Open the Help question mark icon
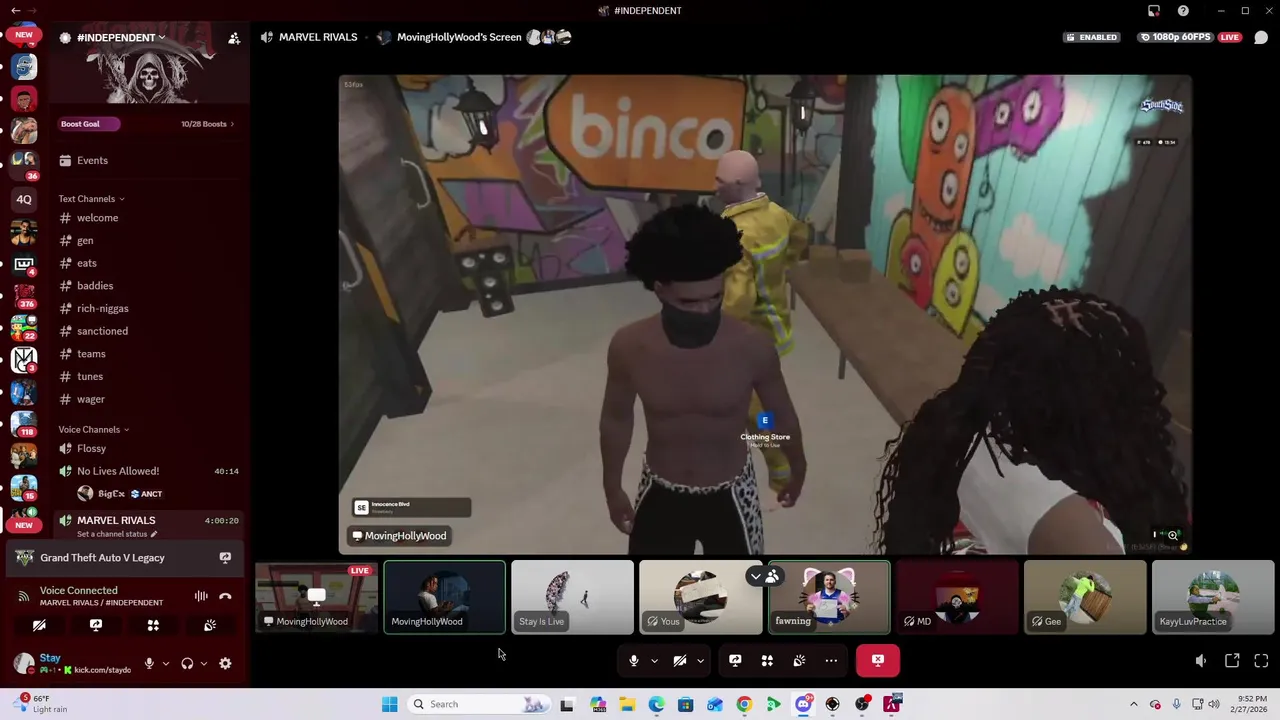The width and height of the screenshot is (1280, 720). [1183, 11]
